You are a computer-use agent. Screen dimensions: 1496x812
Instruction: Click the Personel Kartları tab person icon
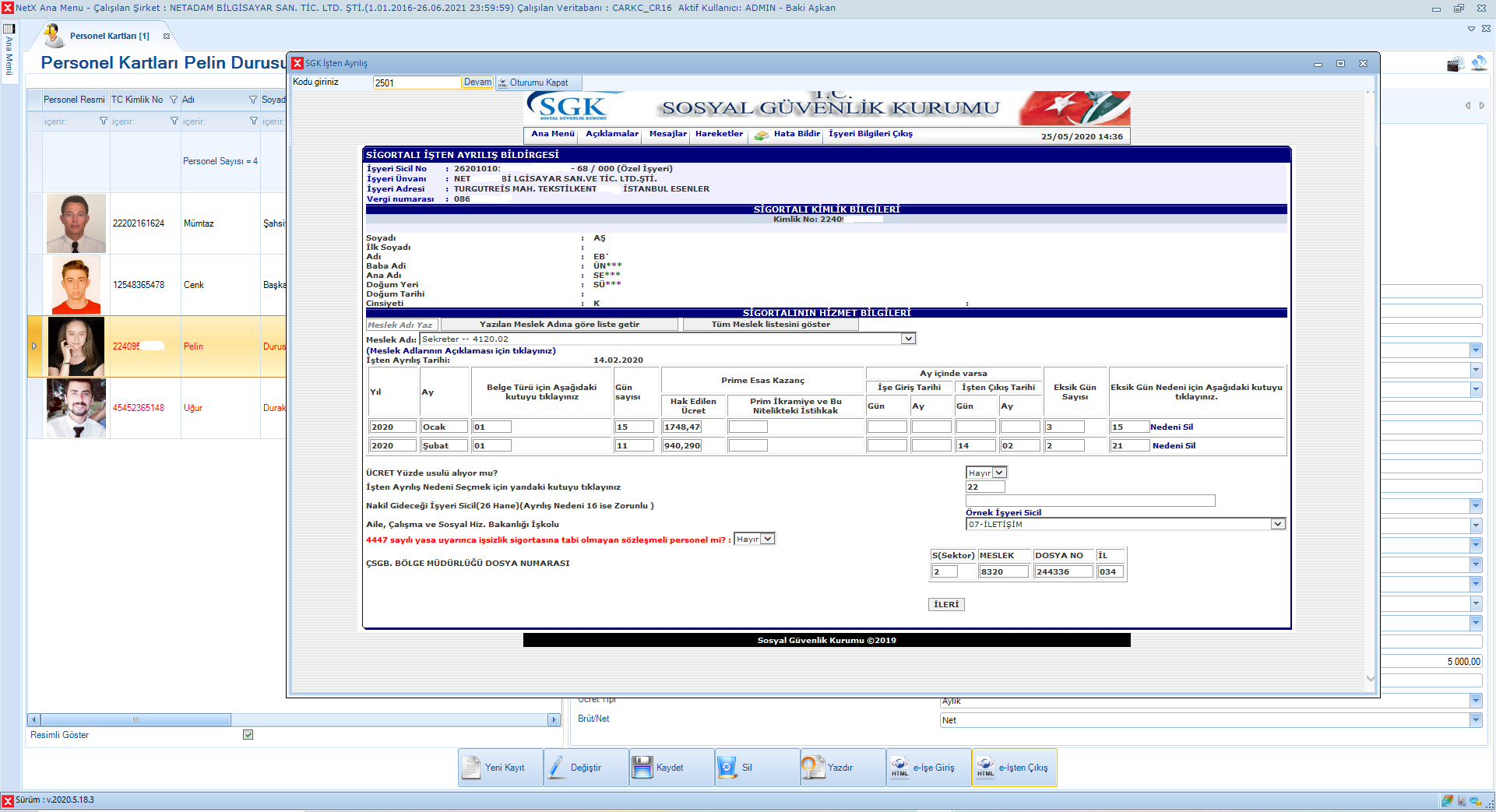53,35
